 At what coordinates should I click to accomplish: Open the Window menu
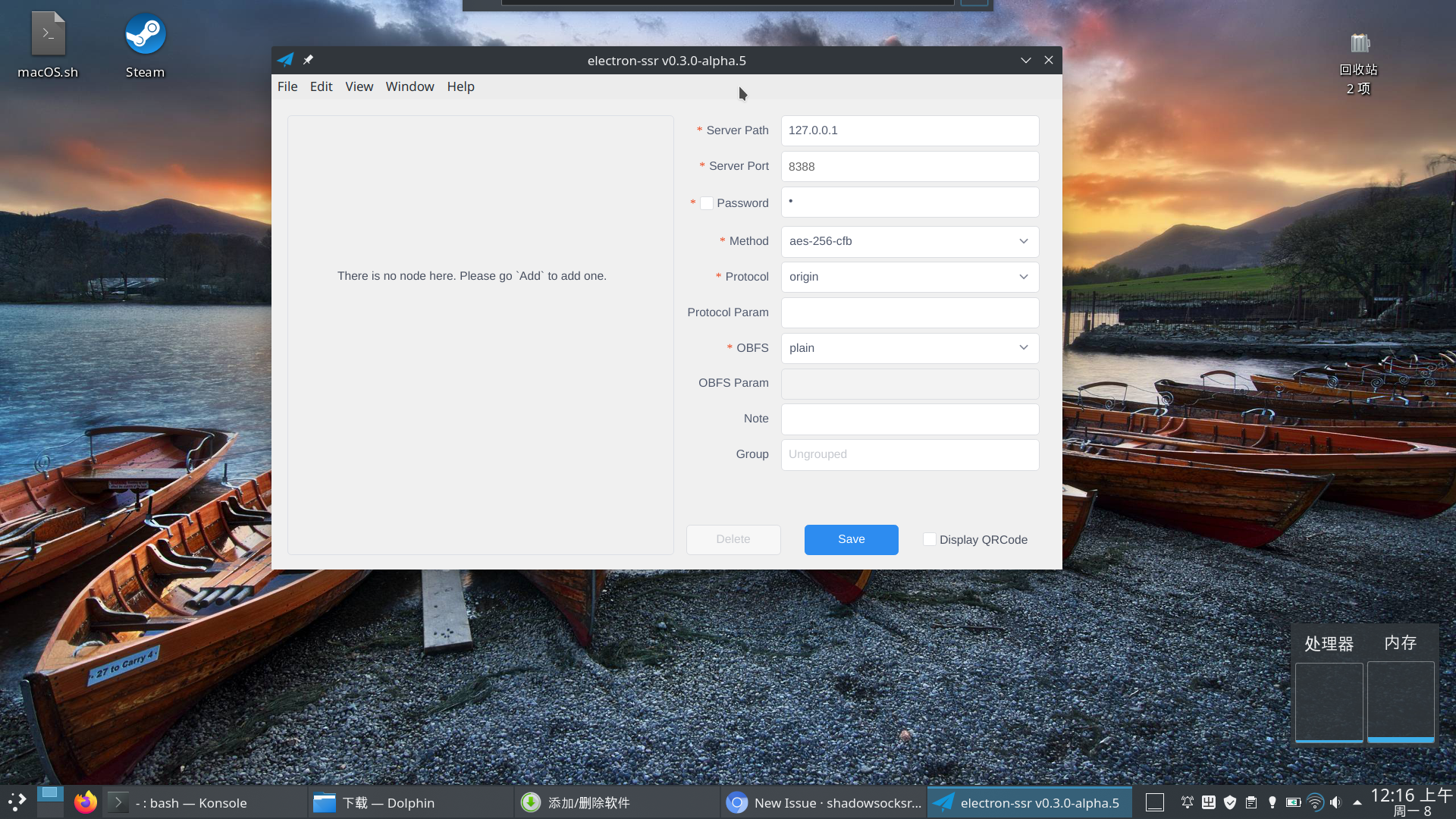tap(409, 86)
